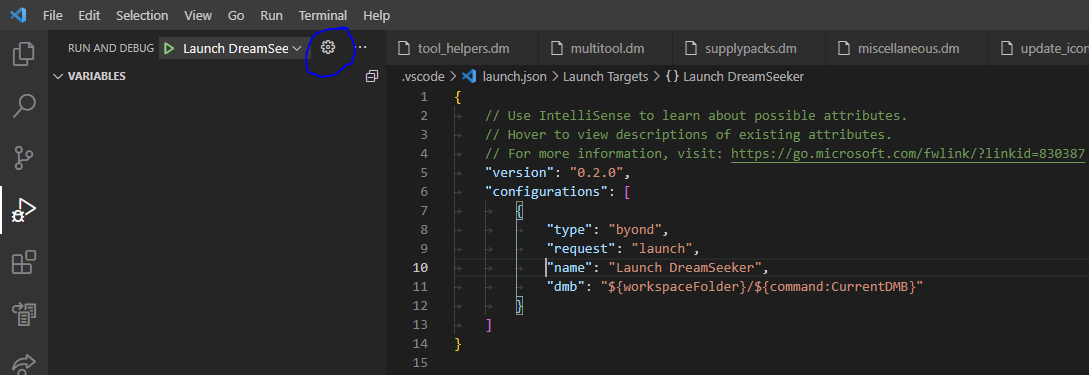The image size is (1089, 375).
Task: Click the VS Code logo icon
Action: (18, 15)
